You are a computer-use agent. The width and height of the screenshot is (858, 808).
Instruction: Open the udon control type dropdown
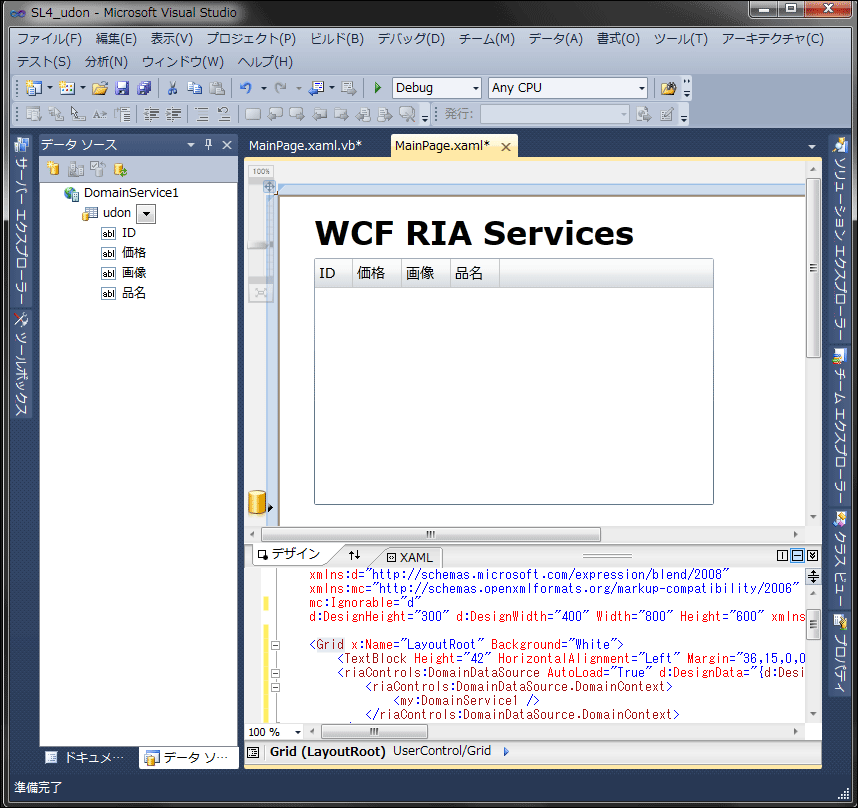146,214
